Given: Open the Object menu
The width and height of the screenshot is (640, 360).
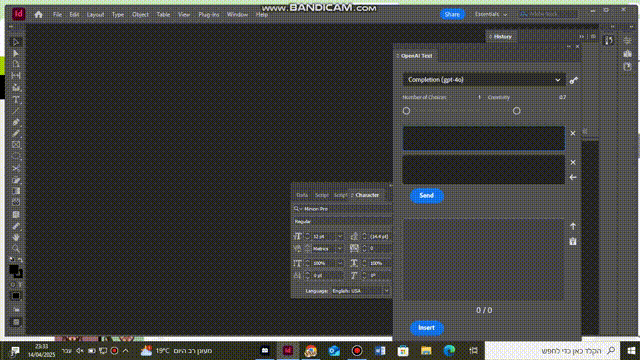Looking at the screenshot, I should pos(140,15).
